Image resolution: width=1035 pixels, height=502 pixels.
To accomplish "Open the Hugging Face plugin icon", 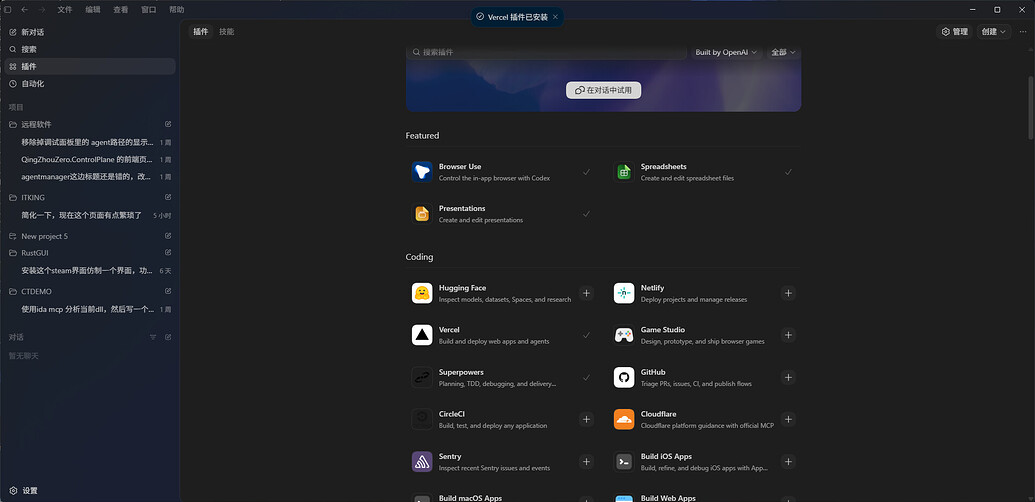I will click(x=422, y=293).
